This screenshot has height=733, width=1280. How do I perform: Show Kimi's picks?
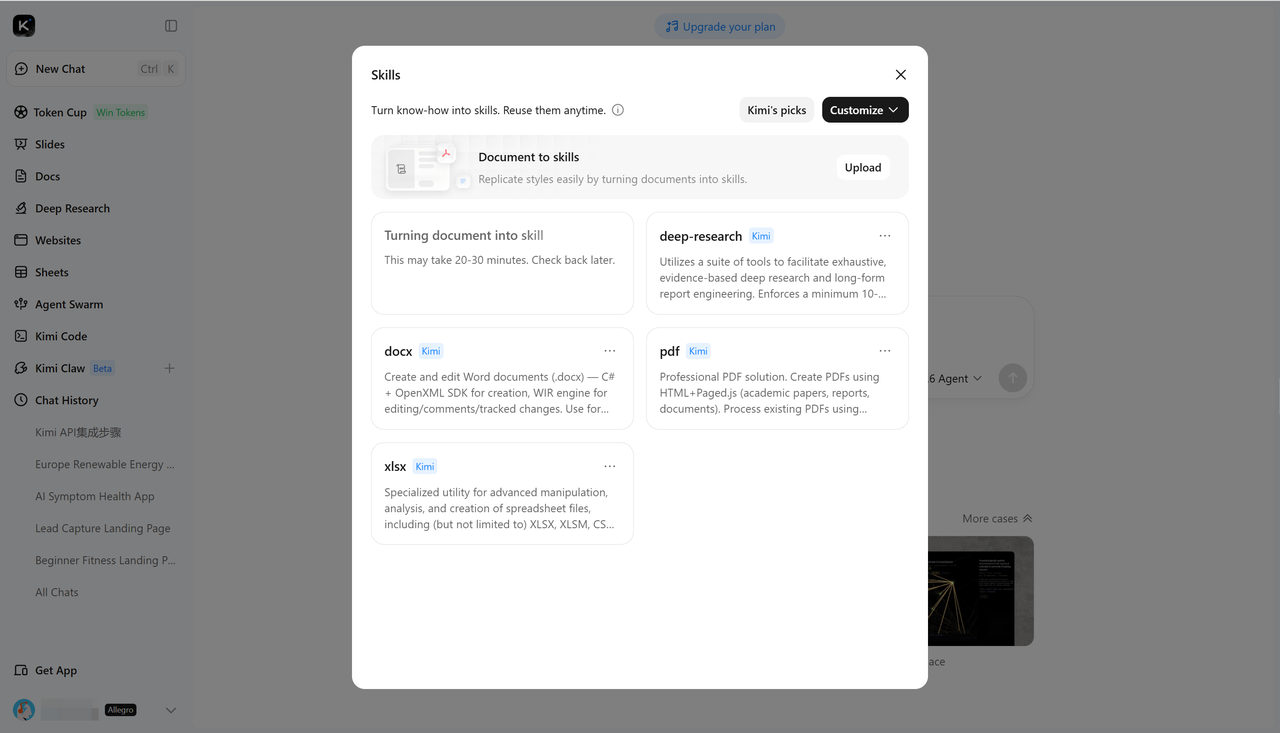tap(777, 110)
